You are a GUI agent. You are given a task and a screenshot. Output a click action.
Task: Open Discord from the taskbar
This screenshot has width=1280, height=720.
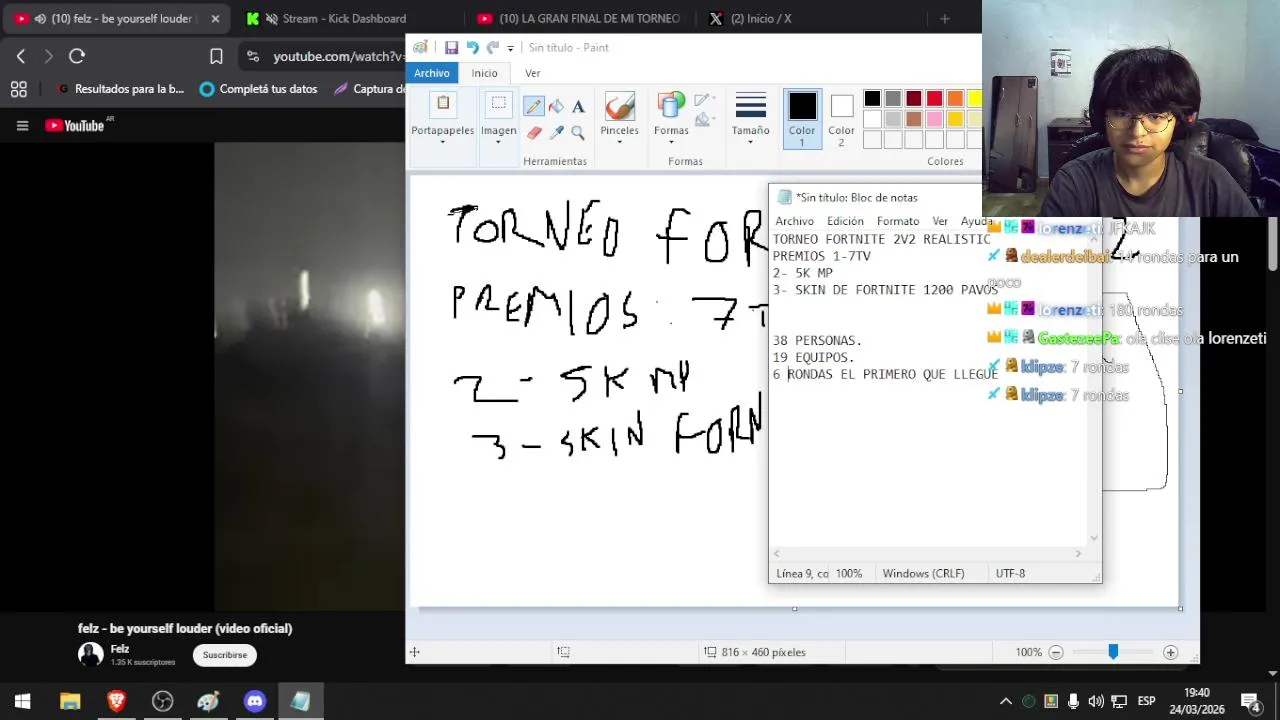tap(255, 701)
